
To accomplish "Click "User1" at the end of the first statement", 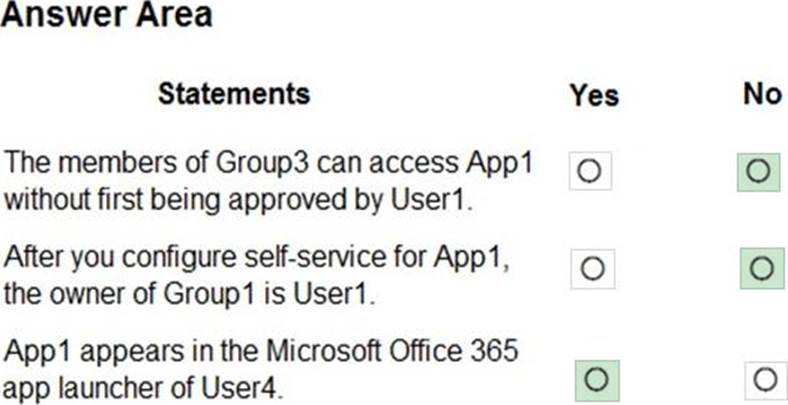I will click(x=430, y=198).
